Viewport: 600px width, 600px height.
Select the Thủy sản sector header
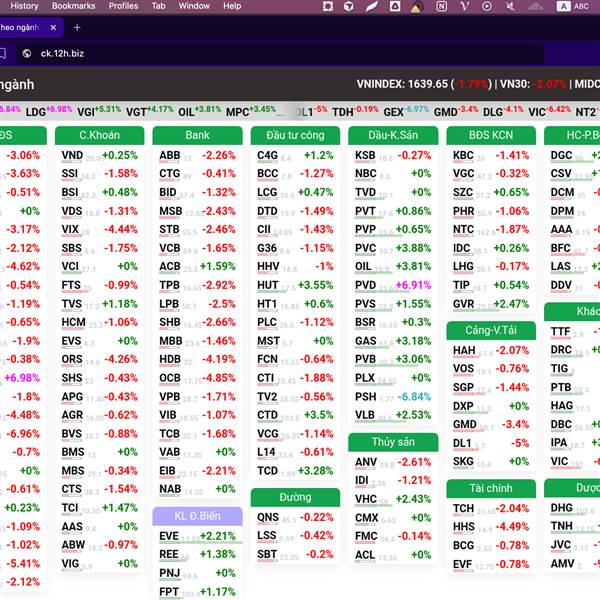pyautogui.click(x=393, y=442)
